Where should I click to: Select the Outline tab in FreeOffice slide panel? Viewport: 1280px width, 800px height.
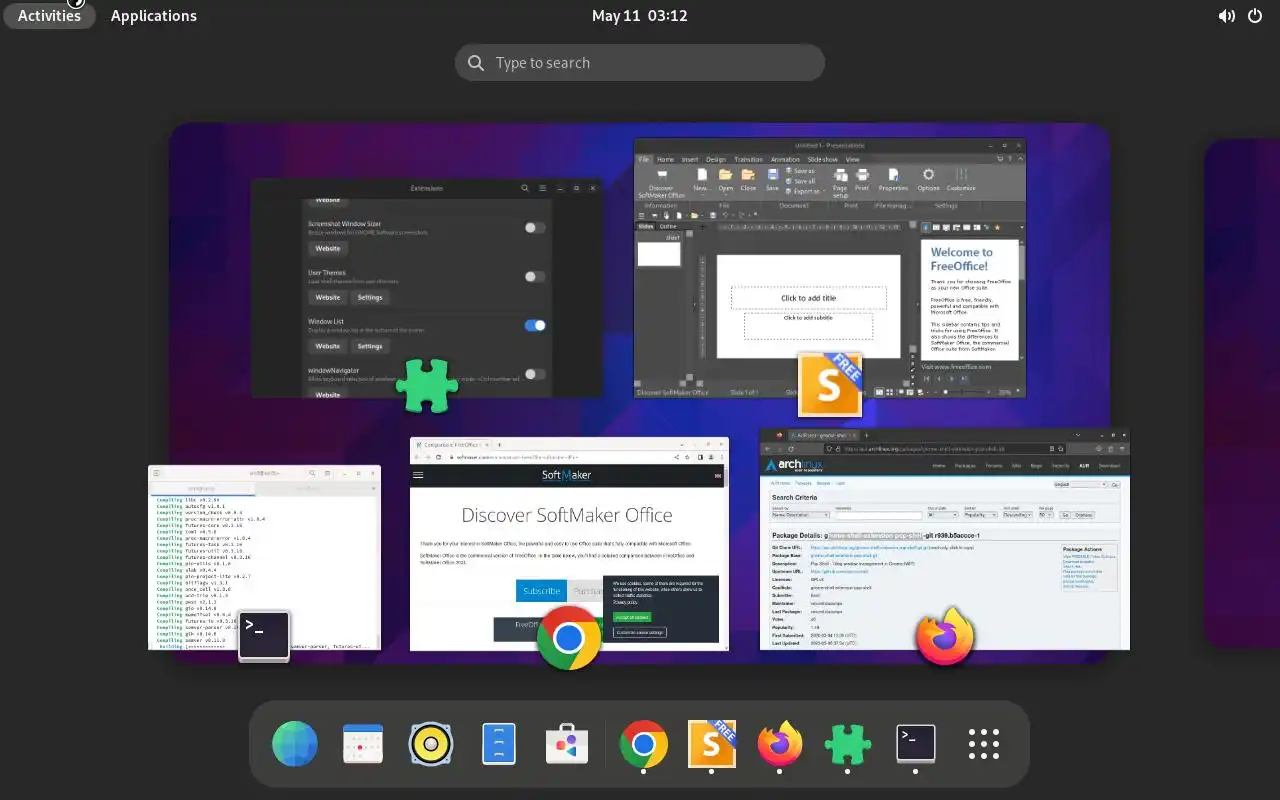pyautogui.click(x=668, y=226)
